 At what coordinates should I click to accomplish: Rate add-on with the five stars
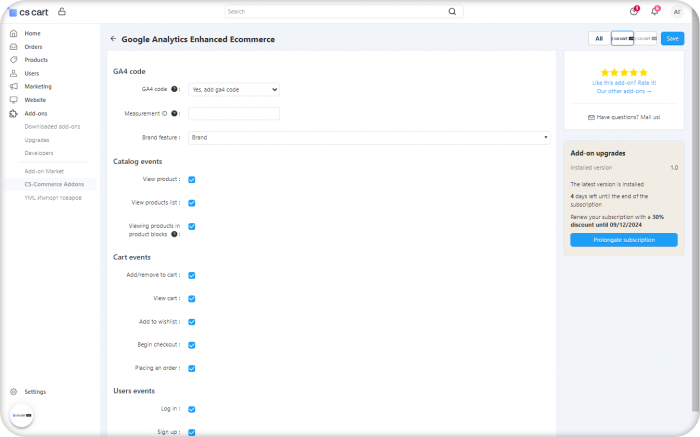[x=624, y=72]
